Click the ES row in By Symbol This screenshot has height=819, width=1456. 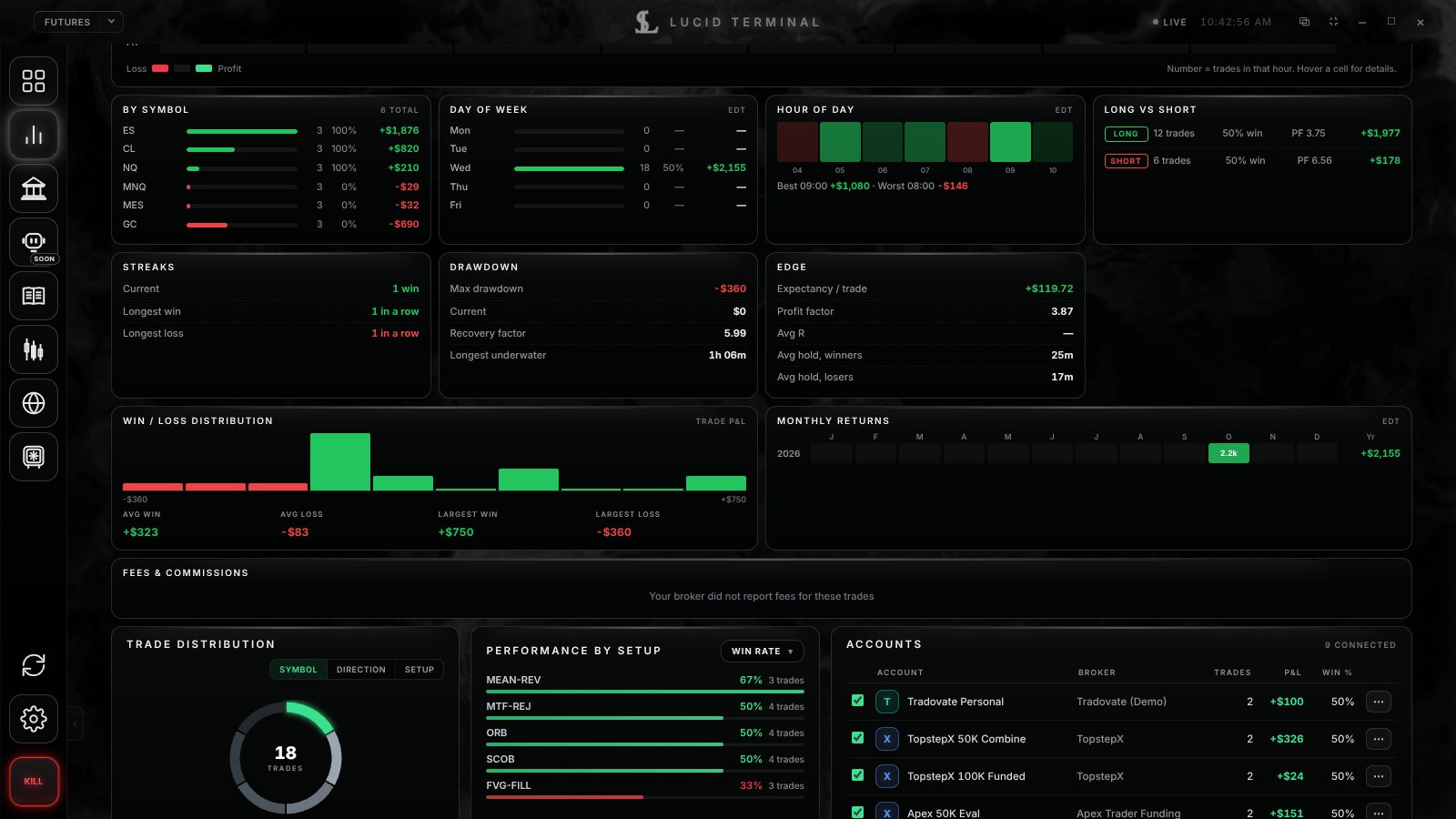[271, 131]
